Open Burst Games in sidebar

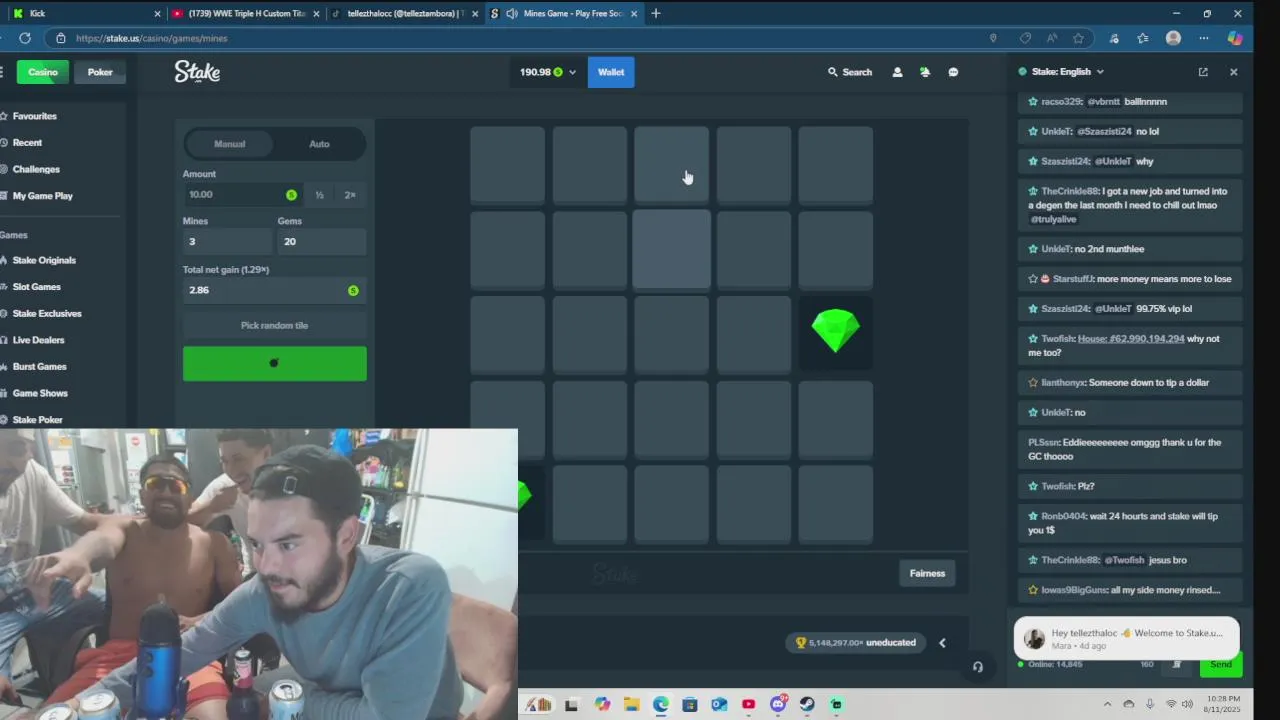pos(39,367)
